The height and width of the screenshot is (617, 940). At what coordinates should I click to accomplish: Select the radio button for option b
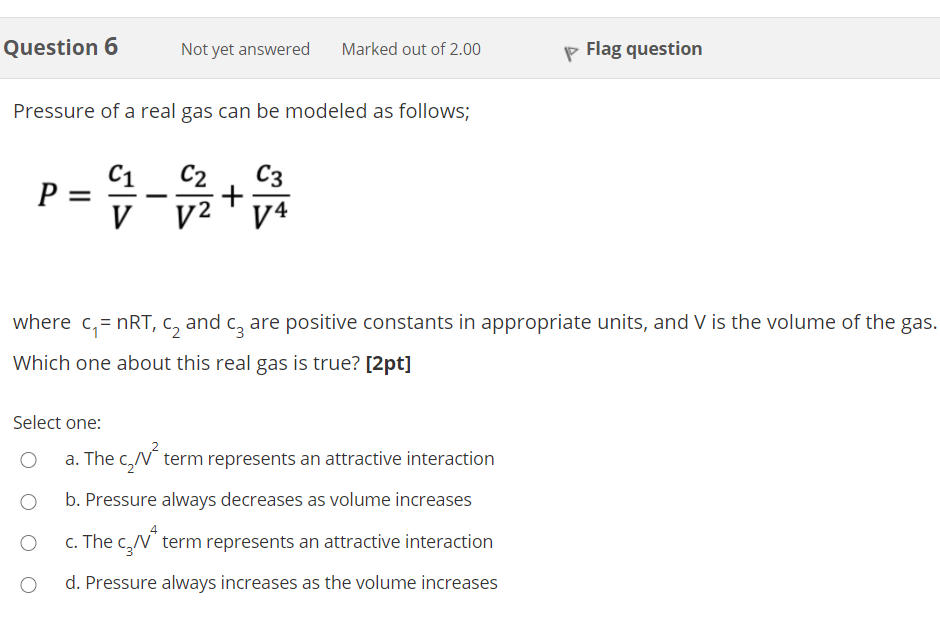29,501
